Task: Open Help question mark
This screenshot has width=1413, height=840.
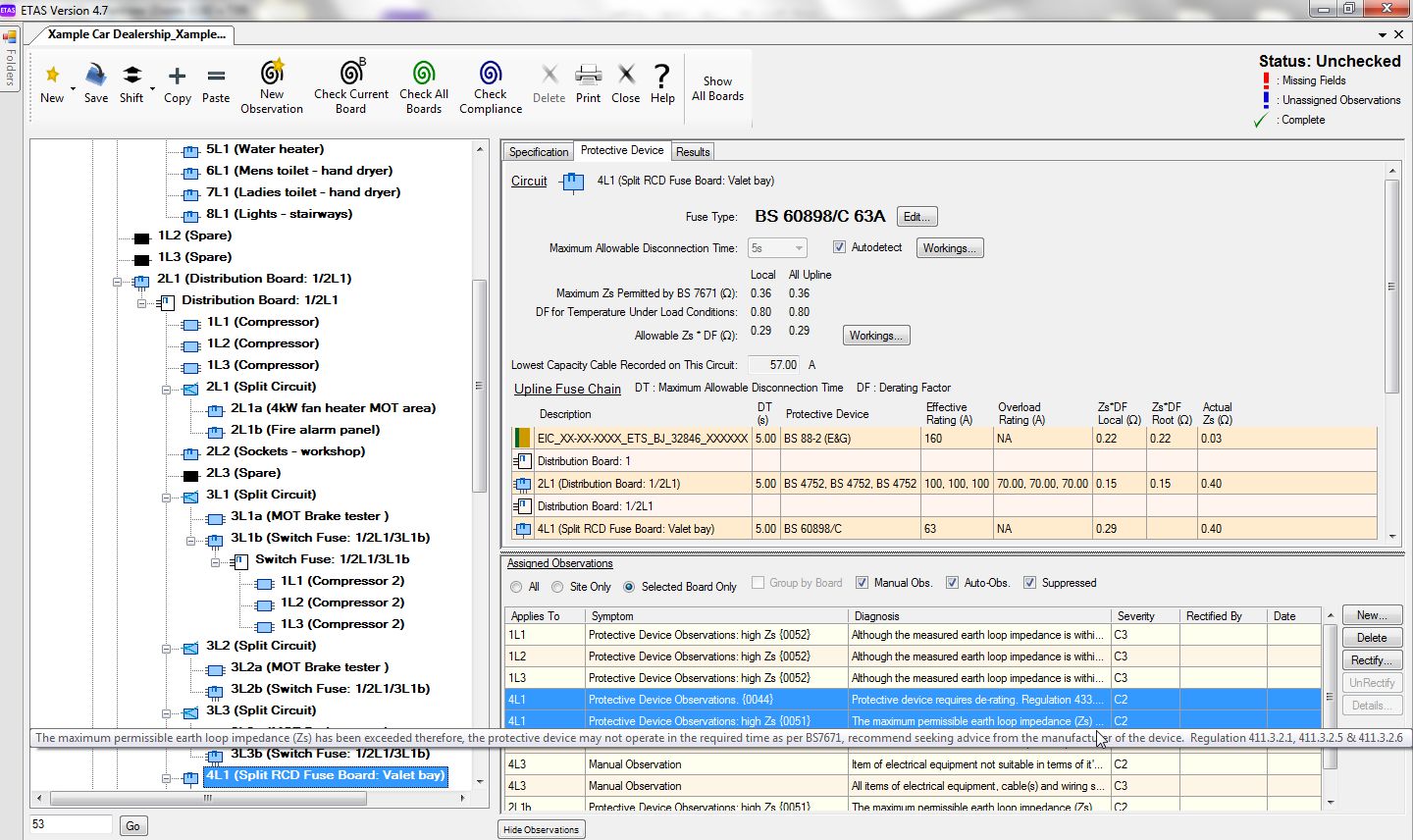Action: pos(662,75)
